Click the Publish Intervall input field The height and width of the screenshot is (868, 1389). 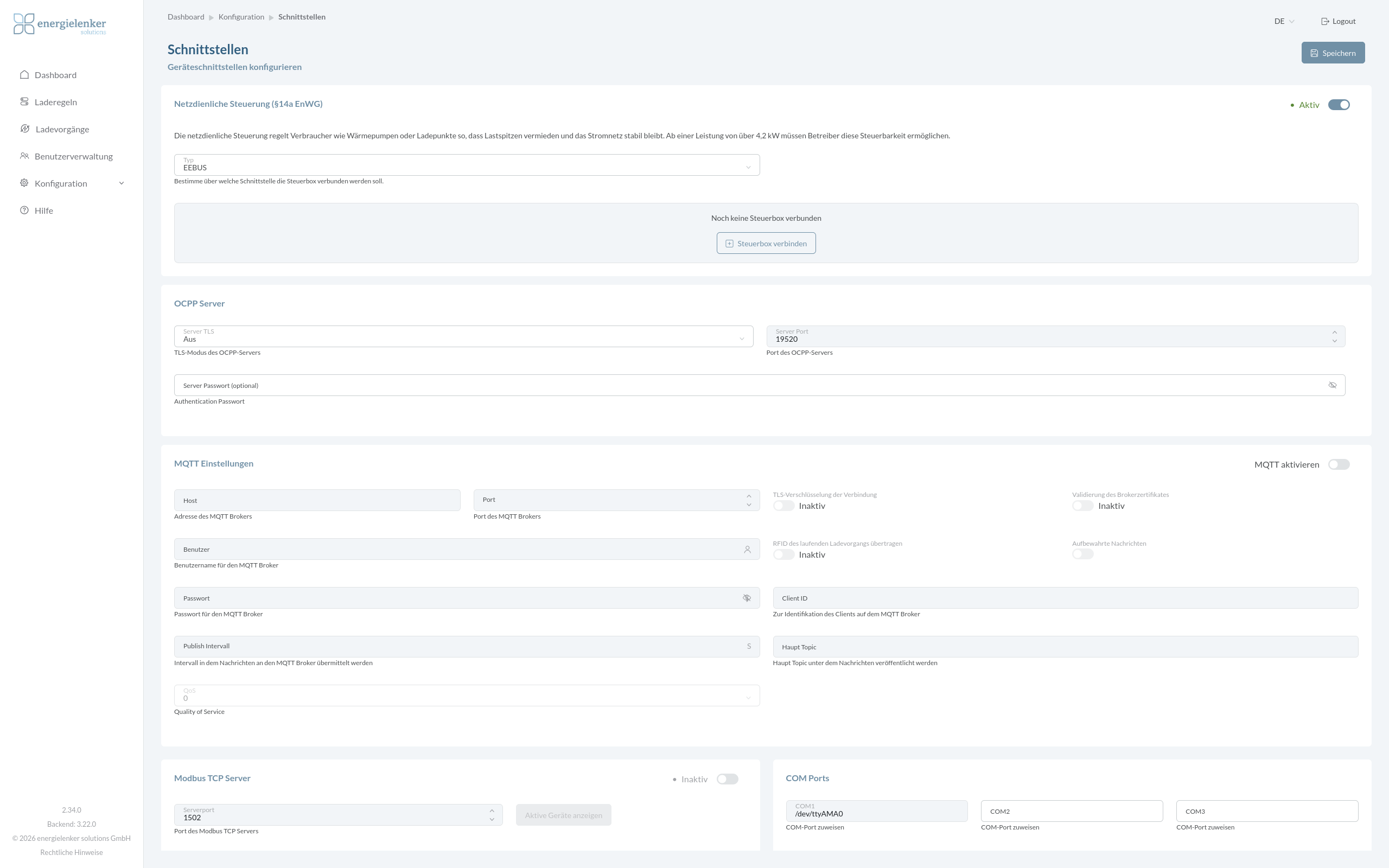(x=467, y=647)
